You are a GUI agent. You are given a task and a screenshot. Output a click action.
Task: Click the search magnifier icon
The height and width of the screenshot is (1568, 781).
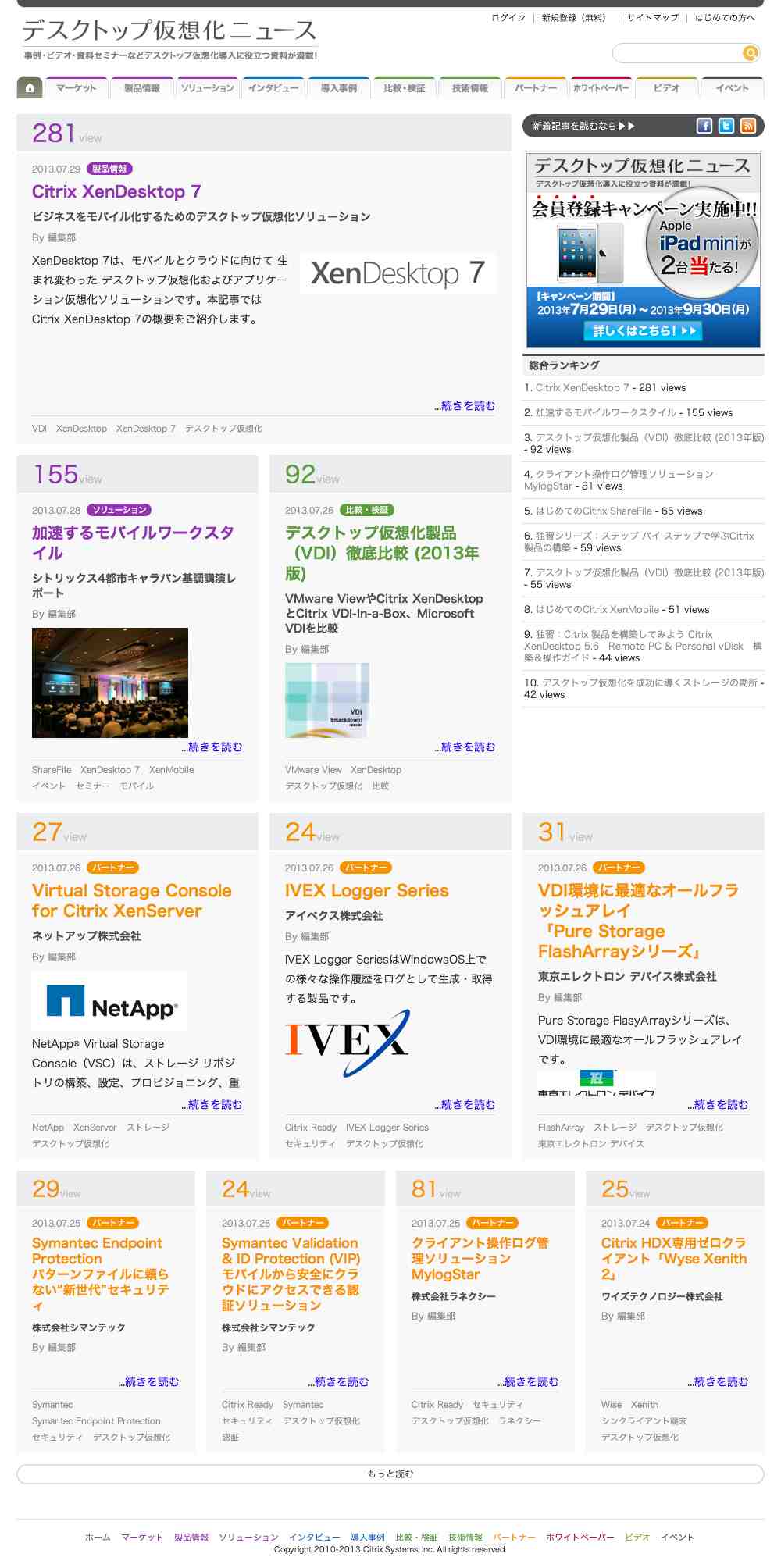[x=750, y=53]
